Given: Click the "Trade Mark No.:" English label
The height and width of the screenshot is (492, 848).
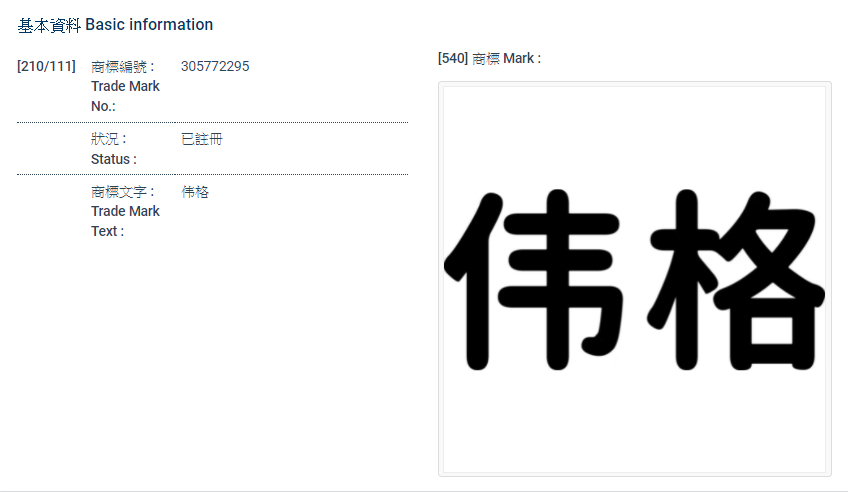Looking at the screenshot, I should [x=125, y=96].
